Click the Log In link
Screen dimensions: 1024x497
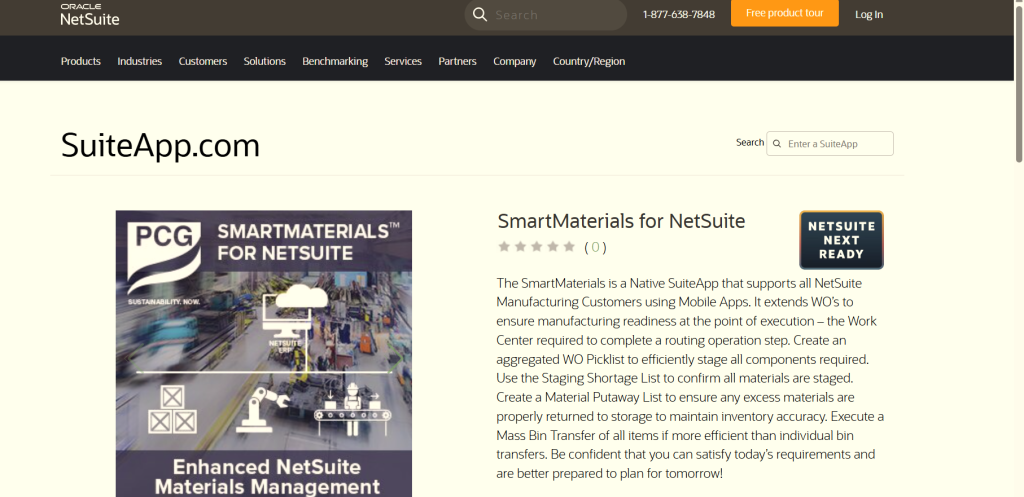(869, 14)
